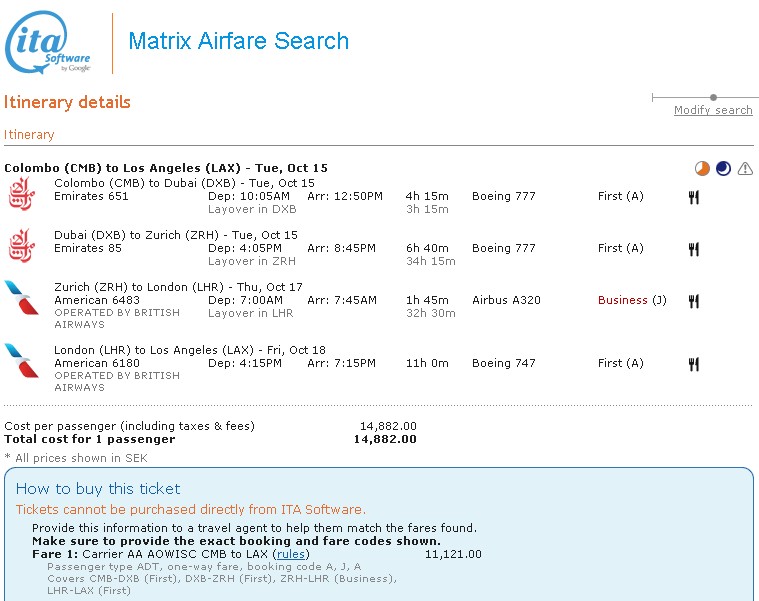
Task: Click the Itinerary section heading
Action: [x=29, y=134]
